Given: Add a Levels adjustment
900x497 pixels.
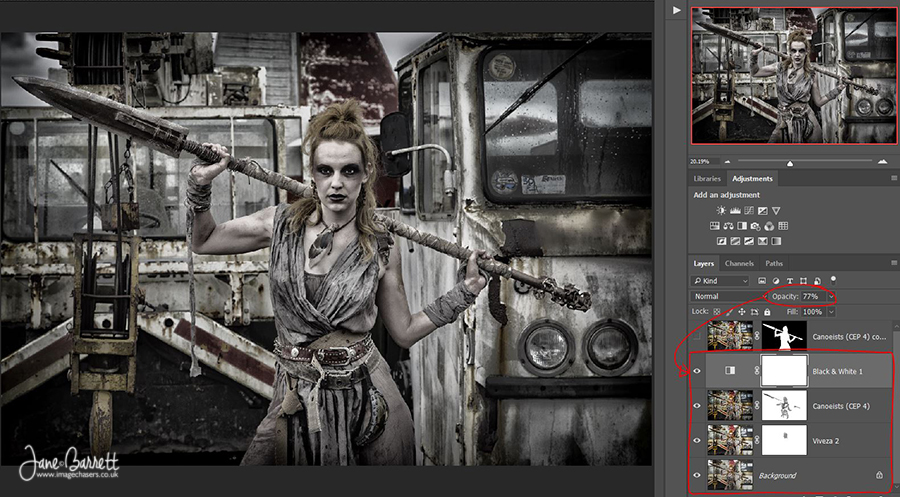Looking at the screenshot, I should coord(735,211).
